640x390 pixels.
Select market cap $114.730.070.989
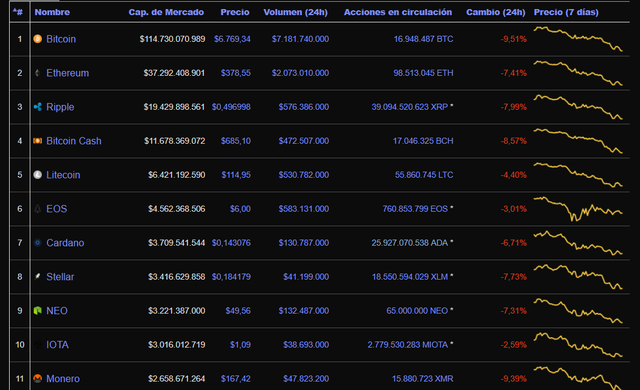coord(172,39)
